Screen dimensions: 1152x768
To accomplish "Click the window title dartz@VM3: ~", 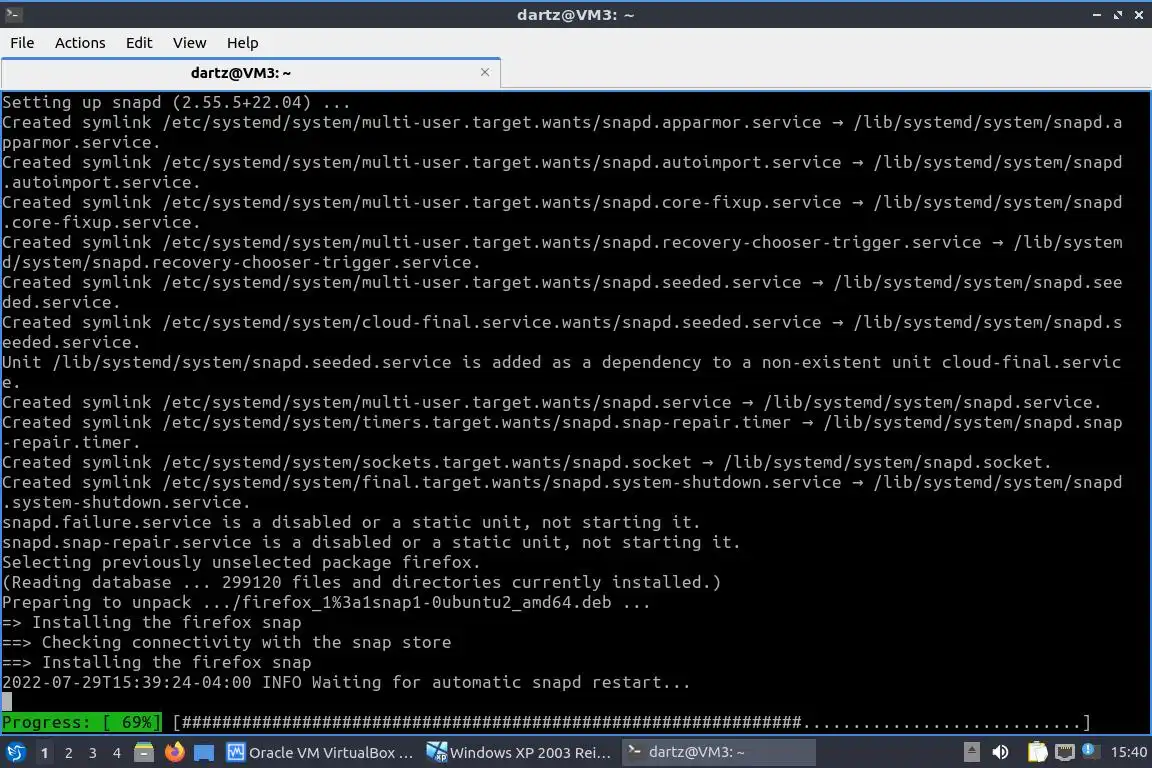I will click(x=575, y=15).
